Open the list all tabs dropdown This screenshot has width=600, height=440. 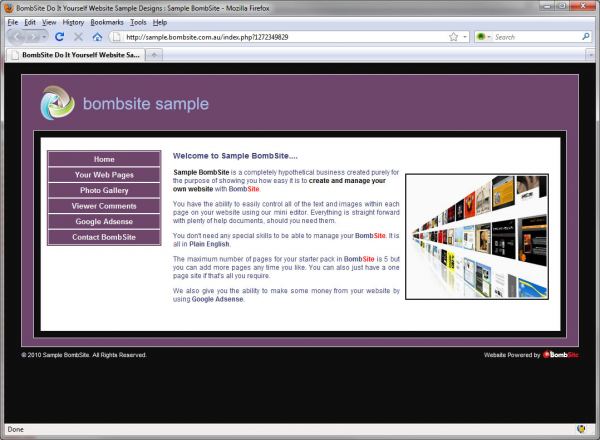590,55
